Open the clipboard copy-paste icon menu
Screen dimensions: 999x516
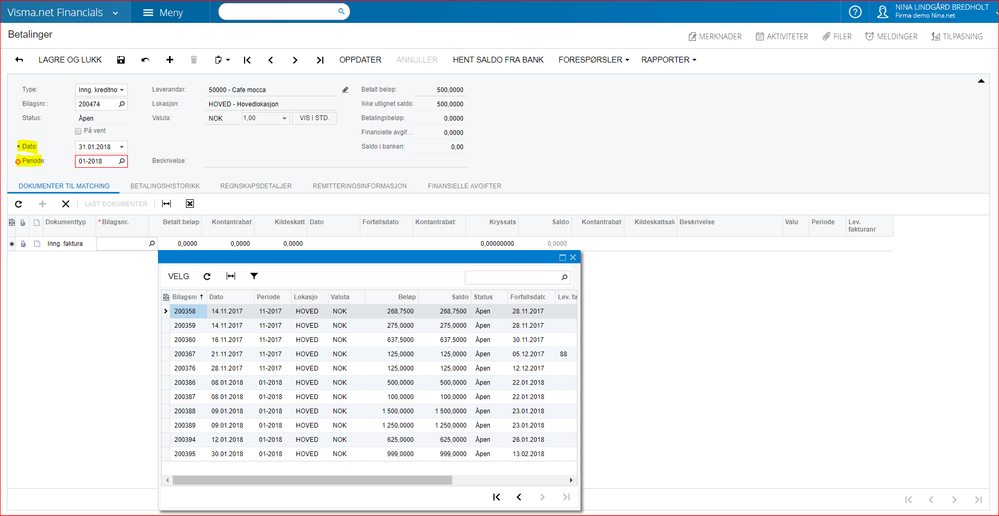(x=222, y=60)
